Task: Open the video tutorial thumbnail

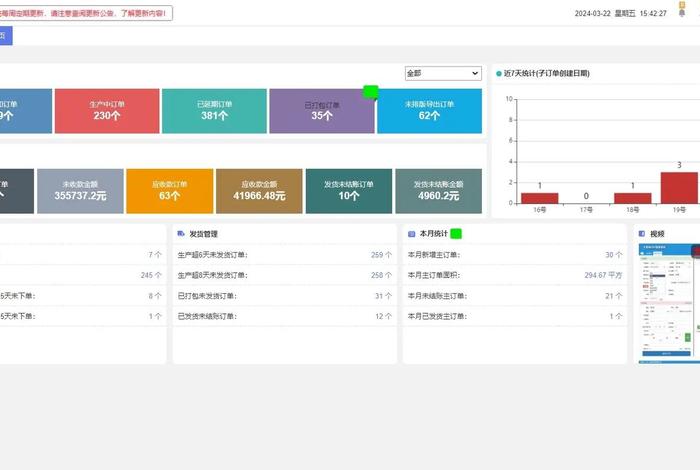Action: tap(669, 304)
